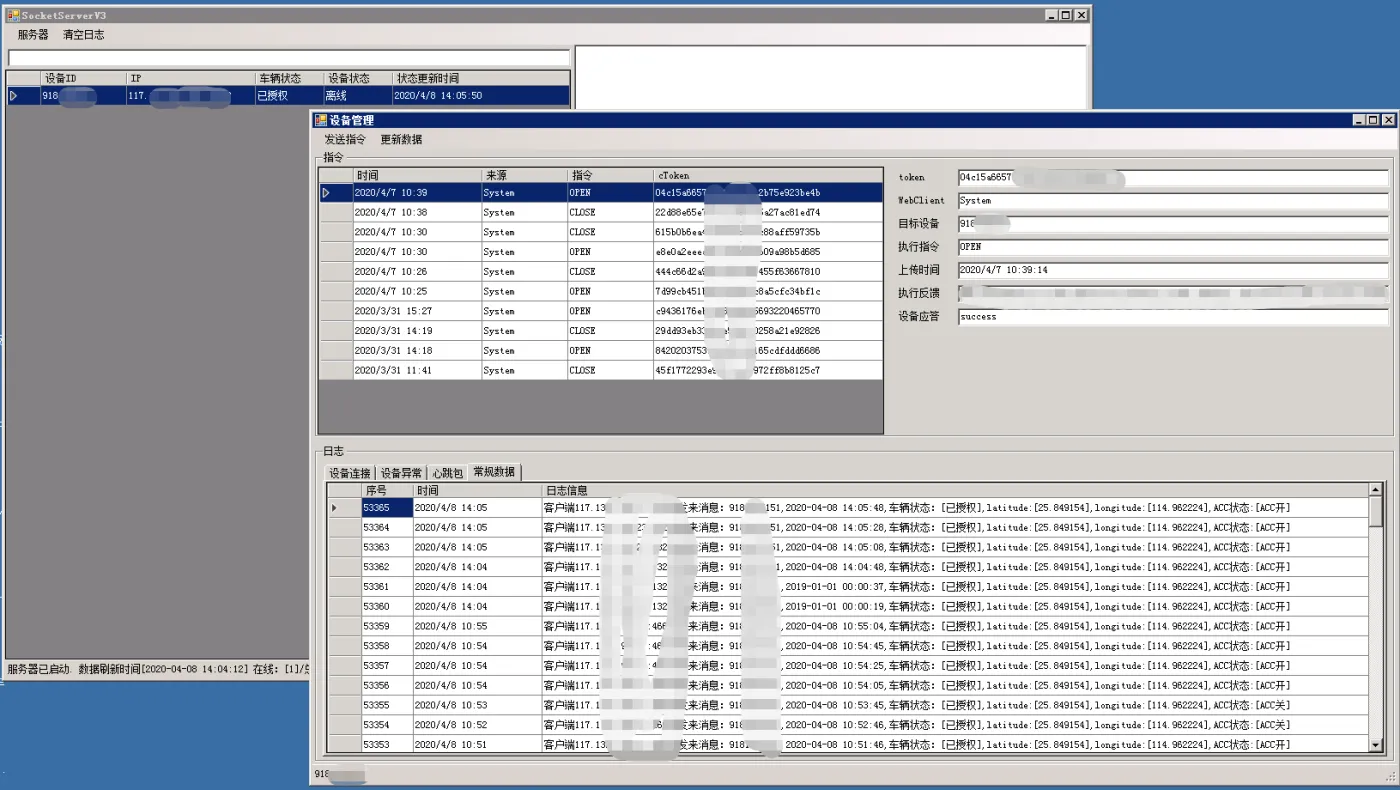The image size is (1400, 790).
Task: Maximize the 设备管理 window
Action: coord(1373,120)
